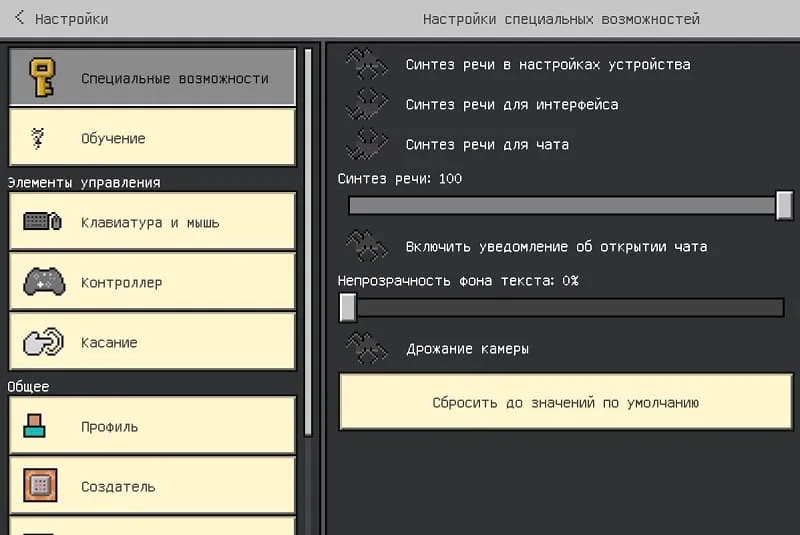Toggle Дрожание камеры switch
The width and height of the screenshot is (800, 535).
pyautogui.click(x=367, y=348)
